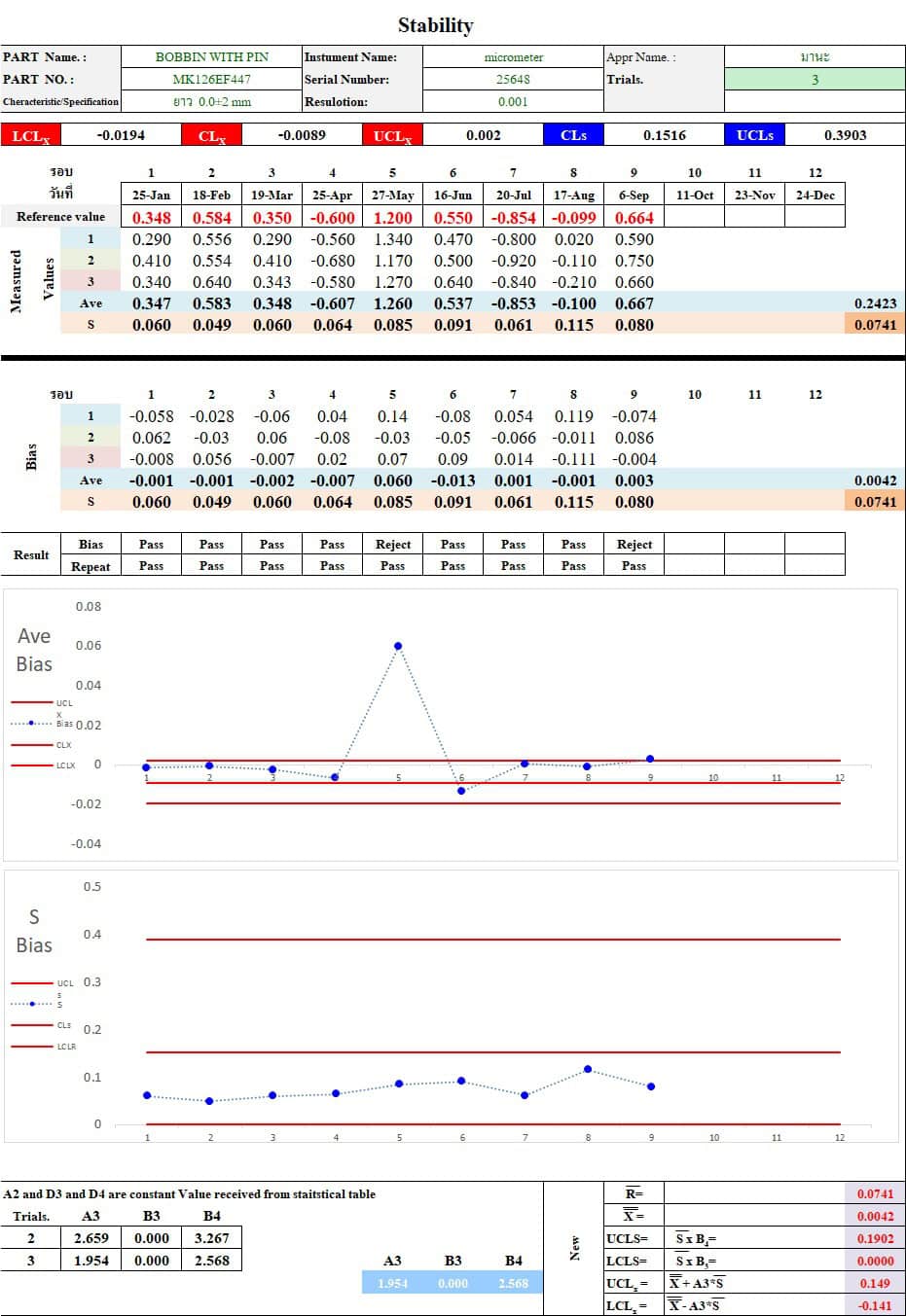The width and height of the screenshot is (906, 1316).
Task: Select the BOBBIN WITH PIN part name cell
Action: (211, 57)
